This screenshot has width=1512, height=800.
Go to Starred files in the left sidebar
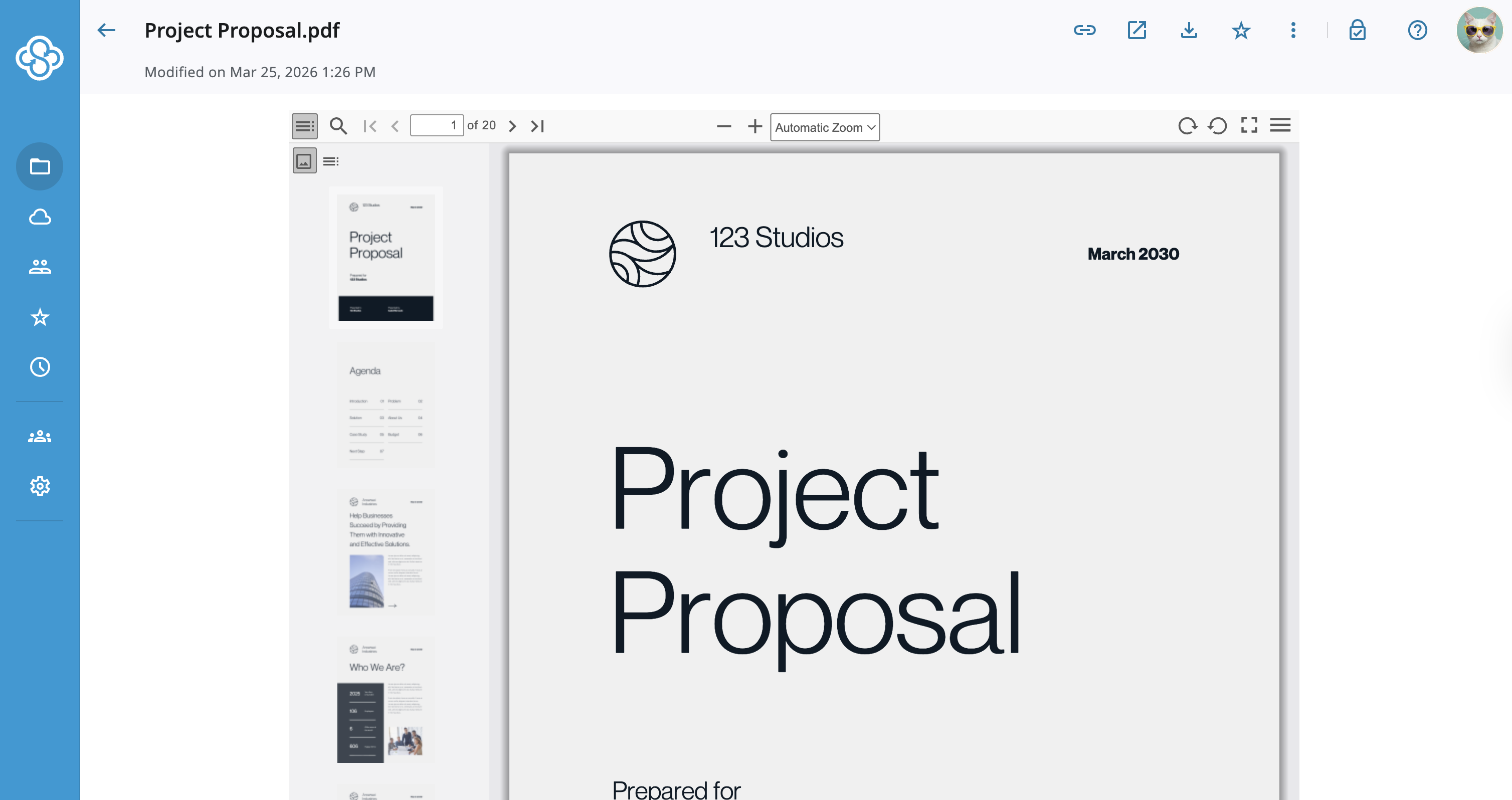tap(39, 317)
